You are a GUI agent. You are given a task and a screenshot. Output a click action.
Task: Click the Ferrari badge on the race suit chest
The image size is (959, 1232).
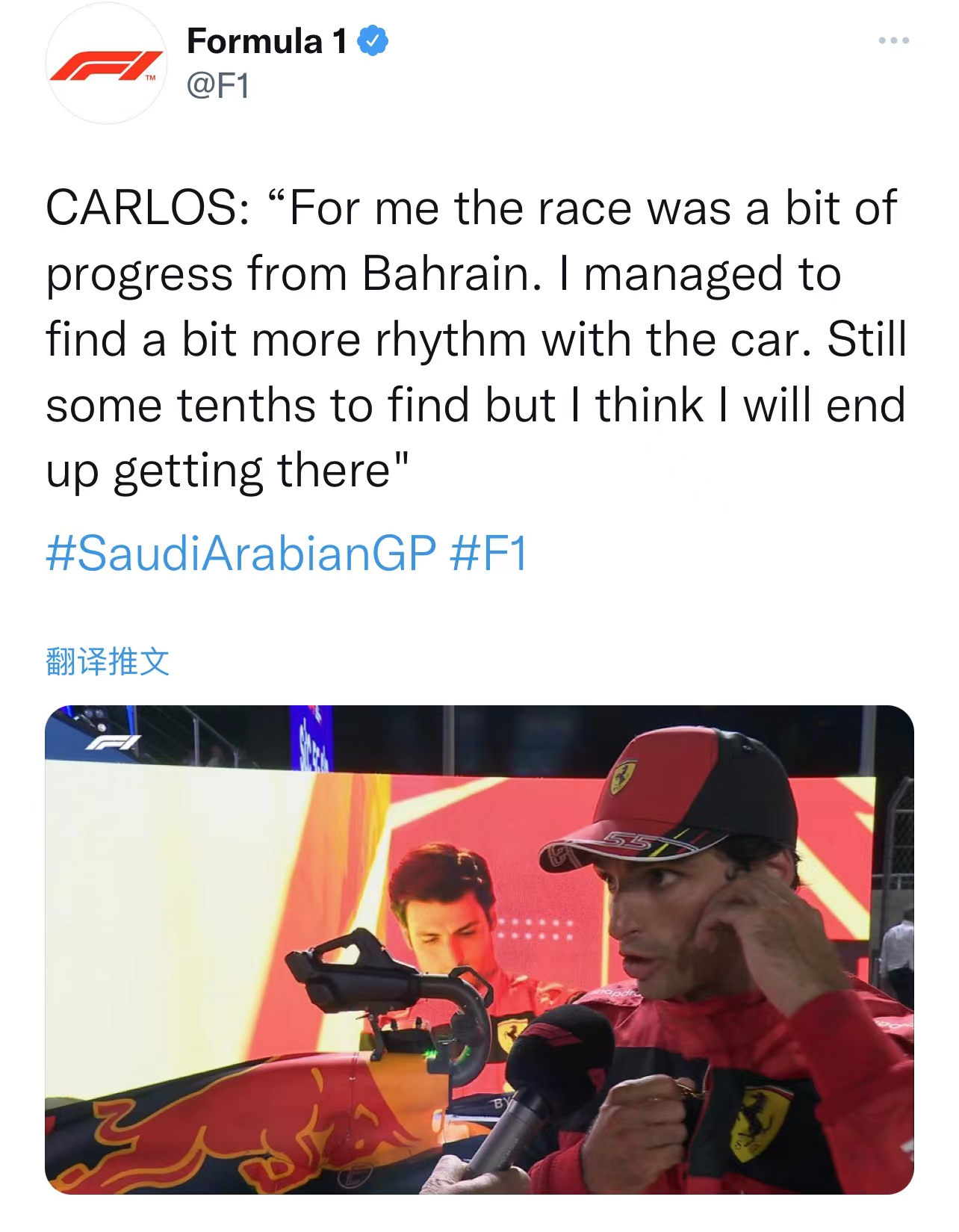[x=757, y=1122]
